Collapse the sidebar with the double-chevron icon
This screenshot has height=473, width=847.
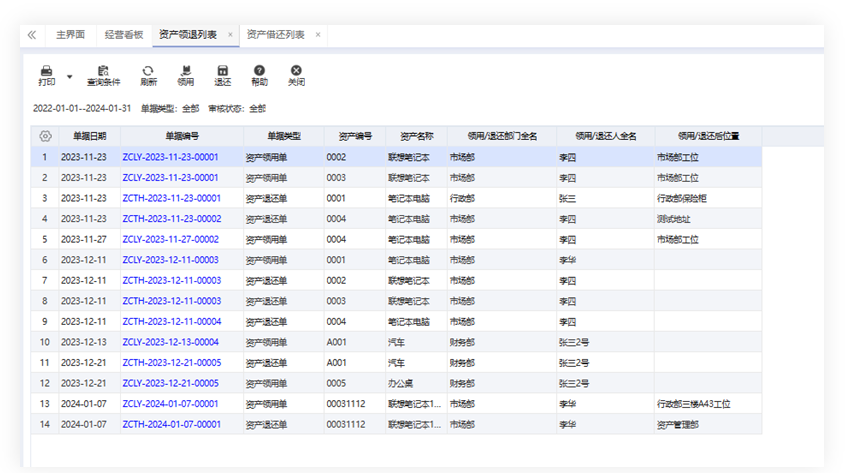31,35
